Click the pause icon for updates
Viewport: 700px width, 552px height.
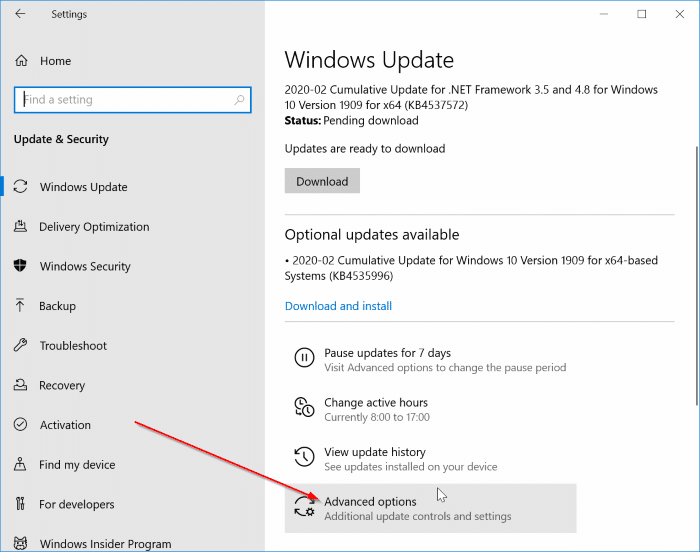tap(304, 358)
